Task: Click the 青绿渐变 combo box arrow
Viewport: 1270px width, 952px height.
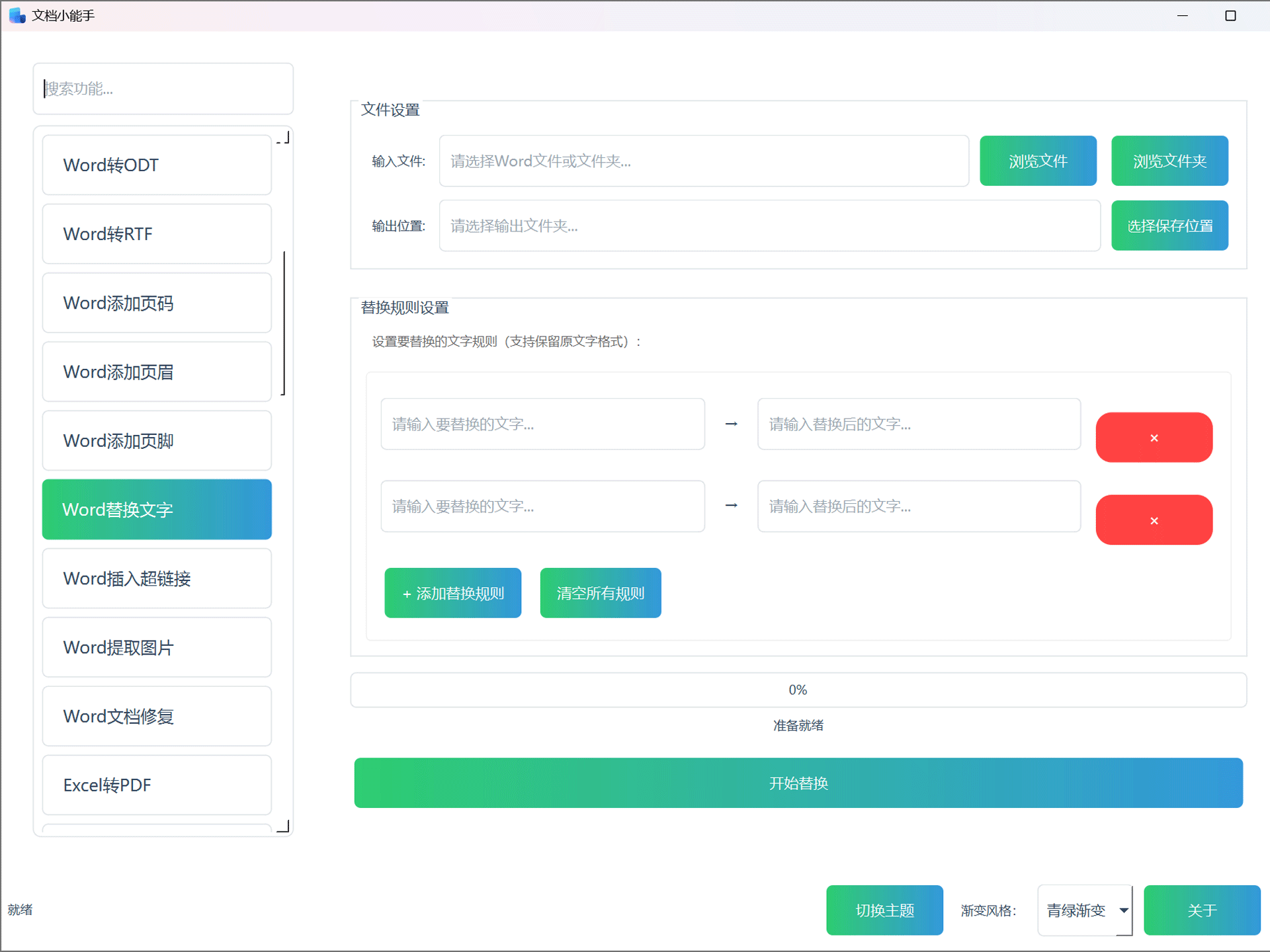Action: (1124, 910)
